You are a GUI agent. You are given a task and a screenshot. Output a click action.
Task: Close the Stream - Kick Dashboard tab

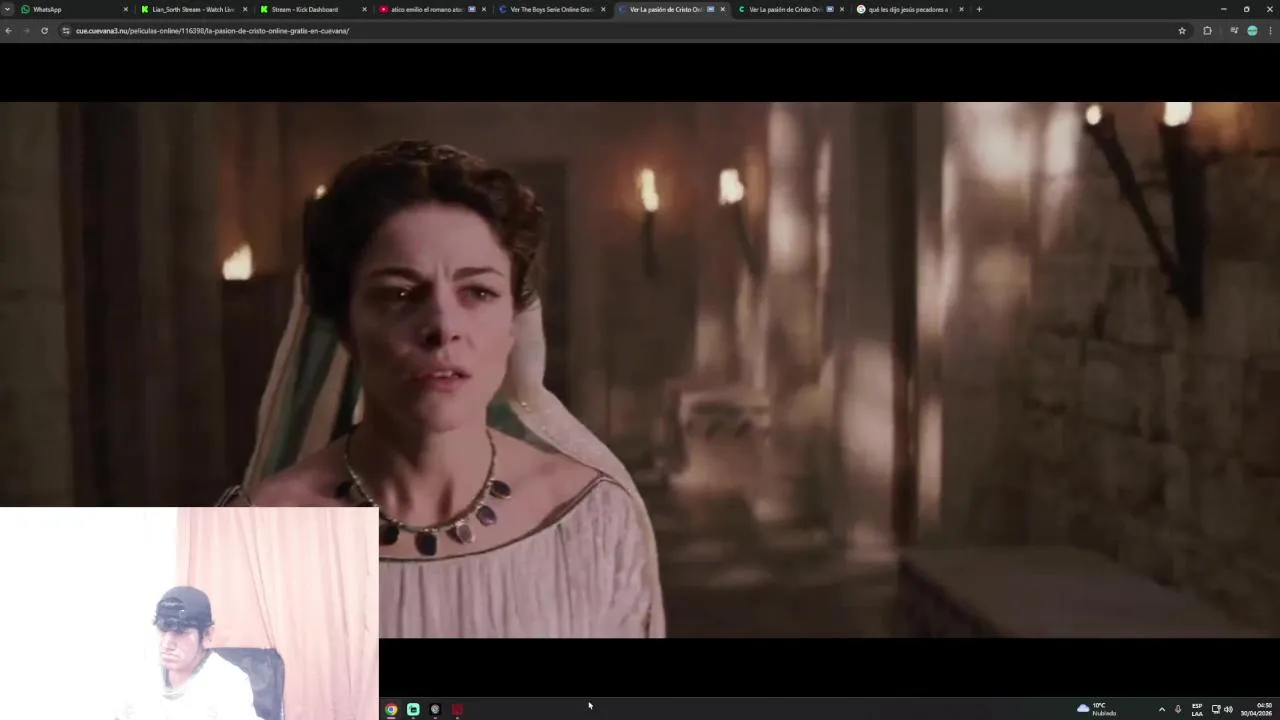[x=364, y=9]
